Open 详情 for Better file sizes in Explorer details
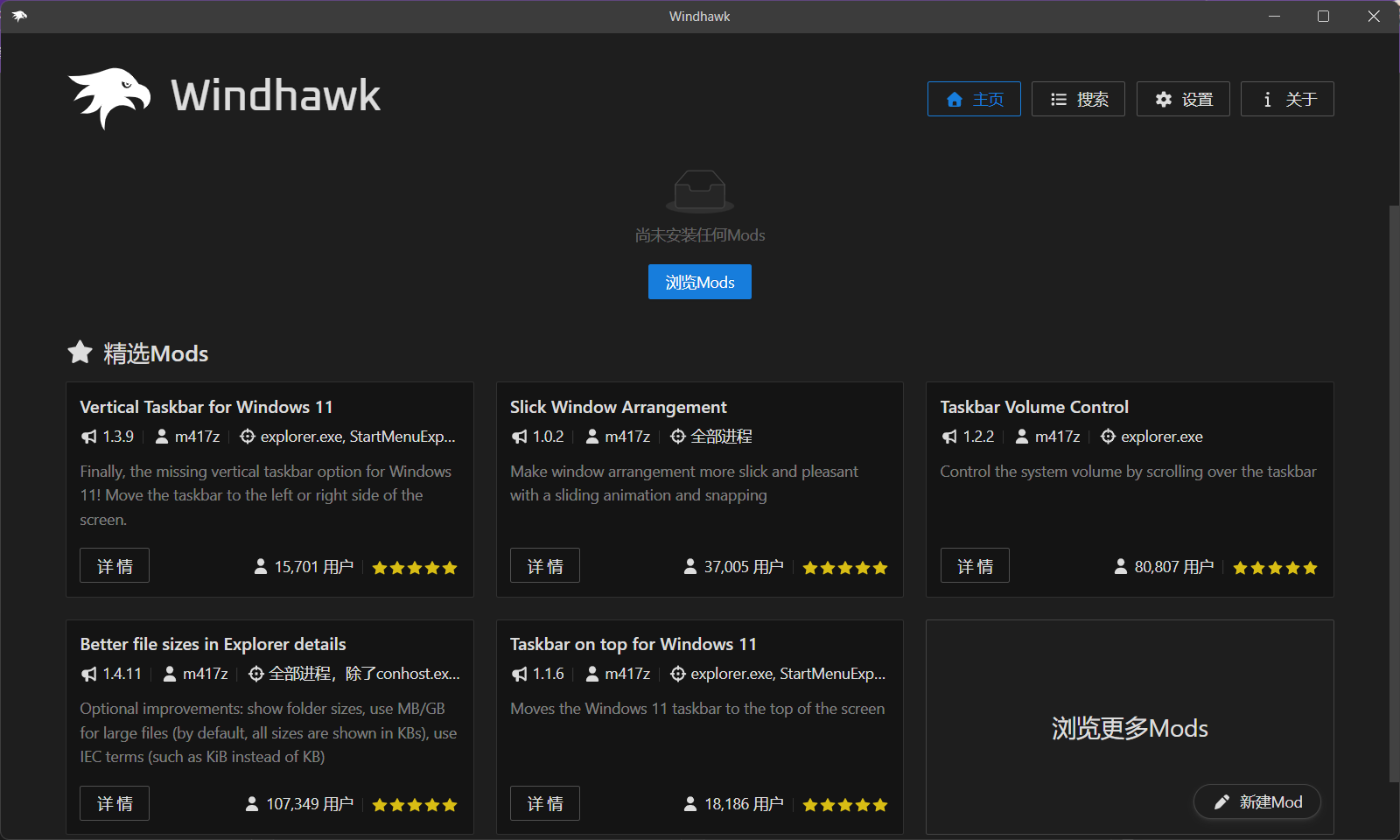 pos(115,803)
